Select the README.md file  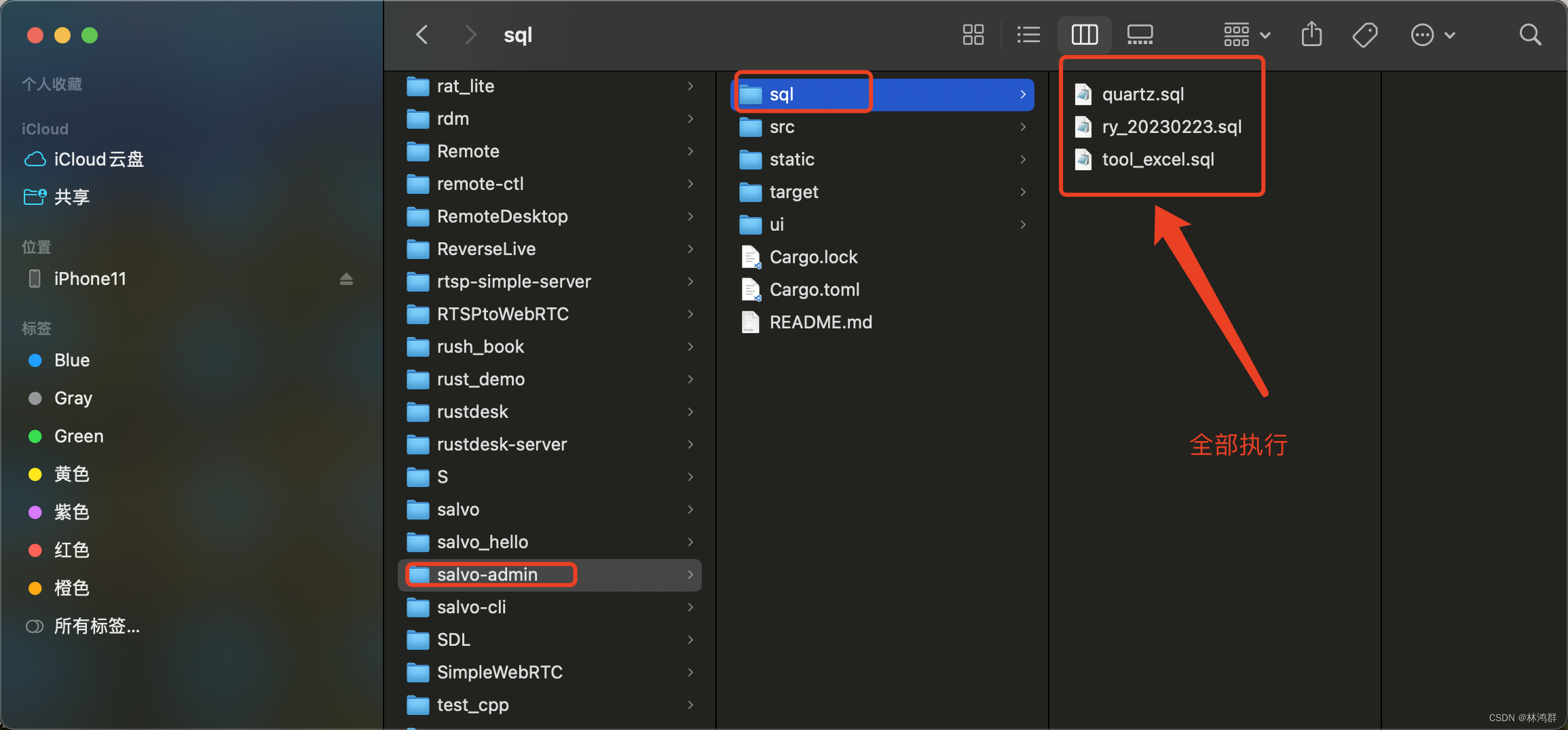click(821, 322)
